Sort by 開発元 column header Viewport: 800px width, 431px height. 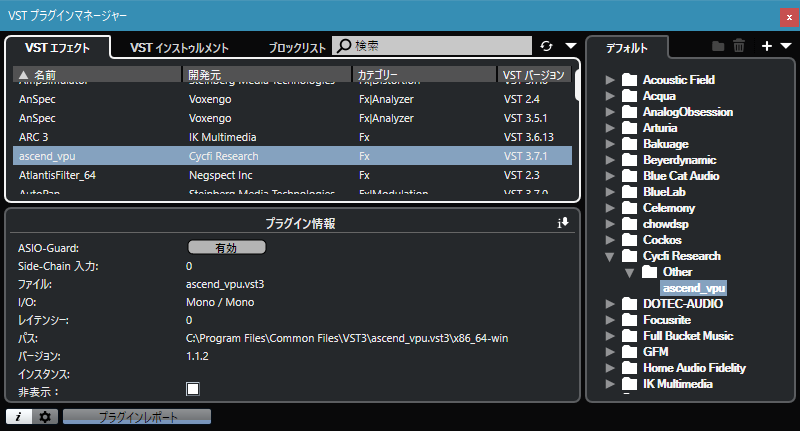(x=267, y=75)
